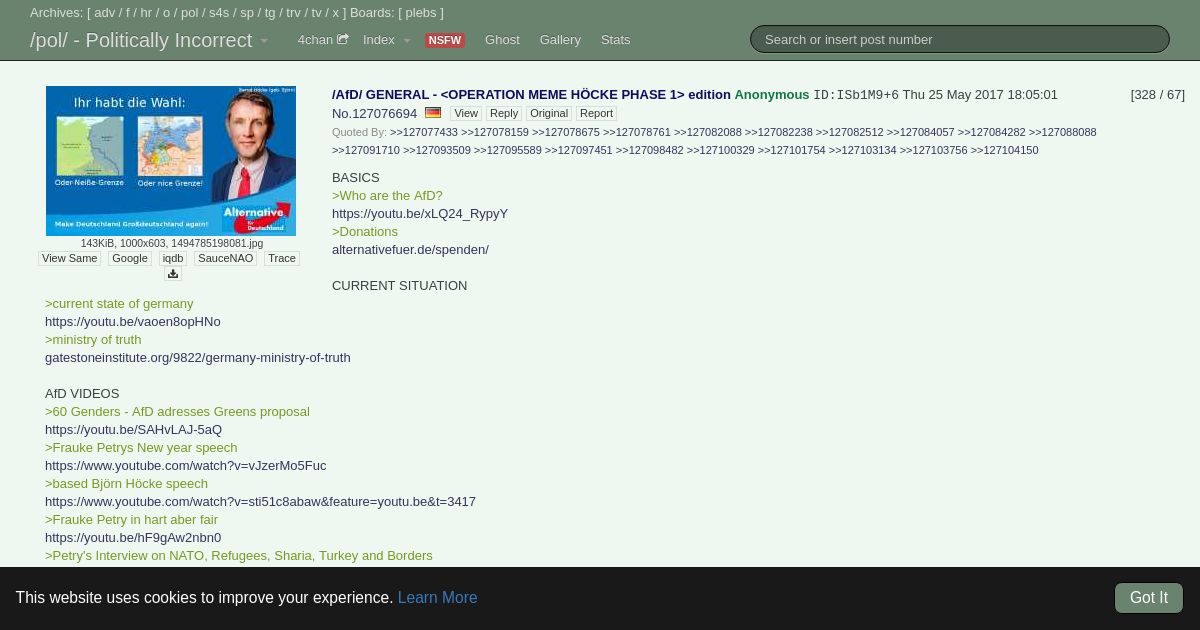Open the gatestoneinstitute.org ministry-of-truth link
The width and height of the screenshot is (1200, 630).
tap(198, 357)
